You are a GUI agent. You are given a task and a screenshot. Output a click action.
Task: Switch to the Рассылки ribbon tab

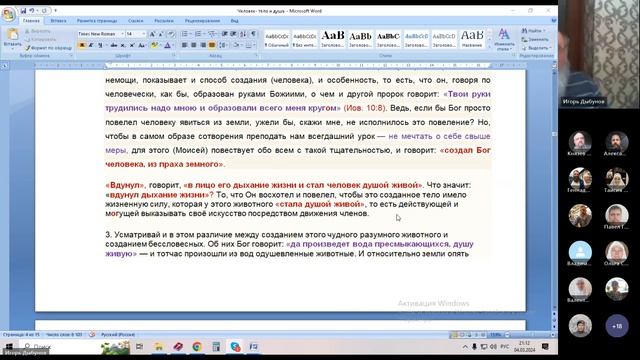pos(164,20)
